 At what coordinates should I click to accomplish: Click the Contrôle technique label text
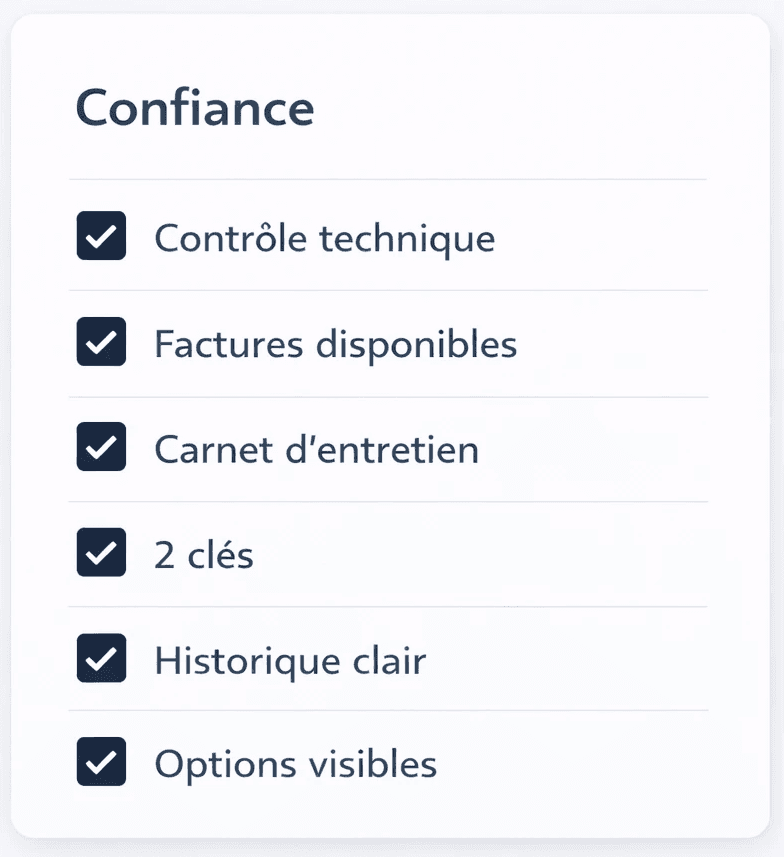coord(325,239)
